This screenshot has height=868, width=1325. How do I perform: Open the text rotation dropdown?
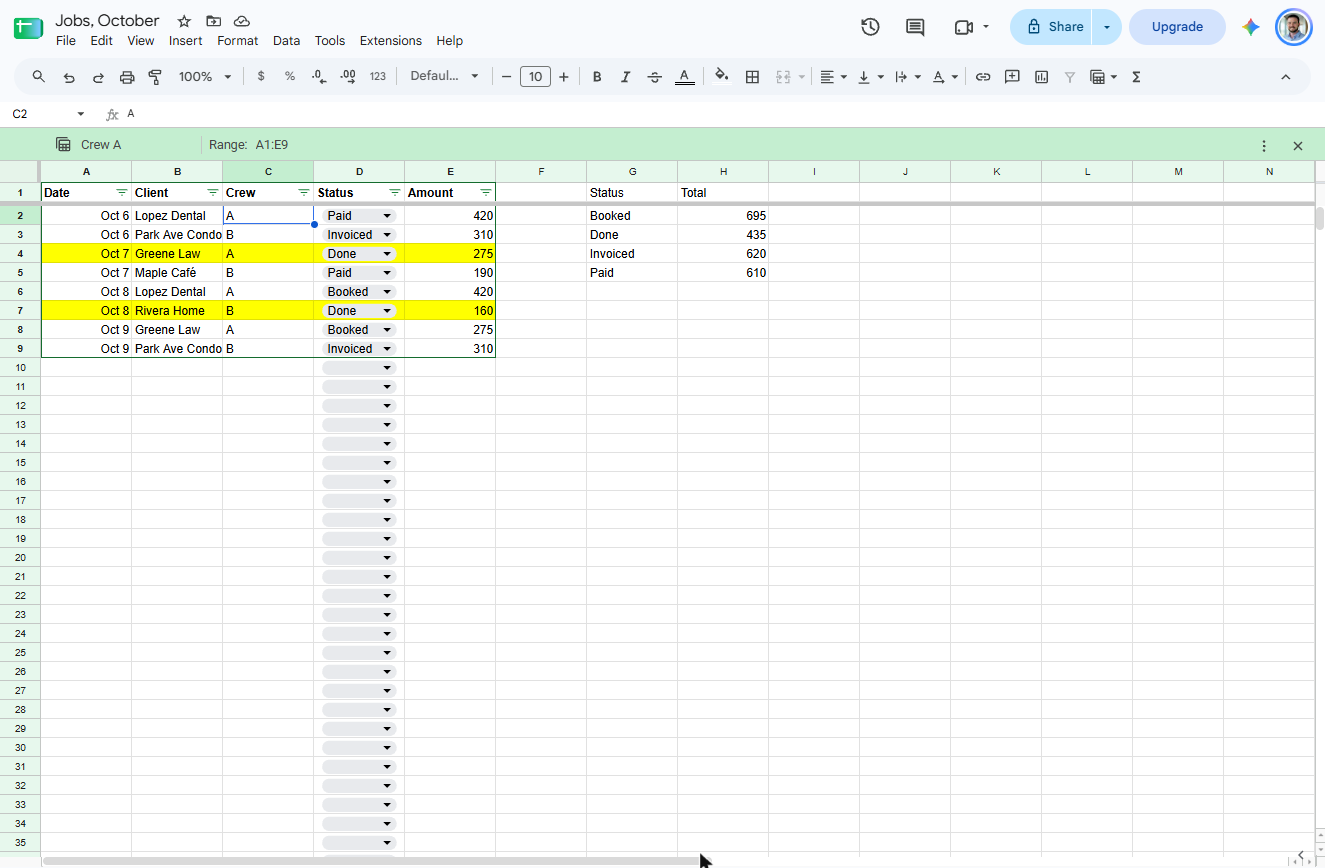pyautogui.click(x=945, y=77)
